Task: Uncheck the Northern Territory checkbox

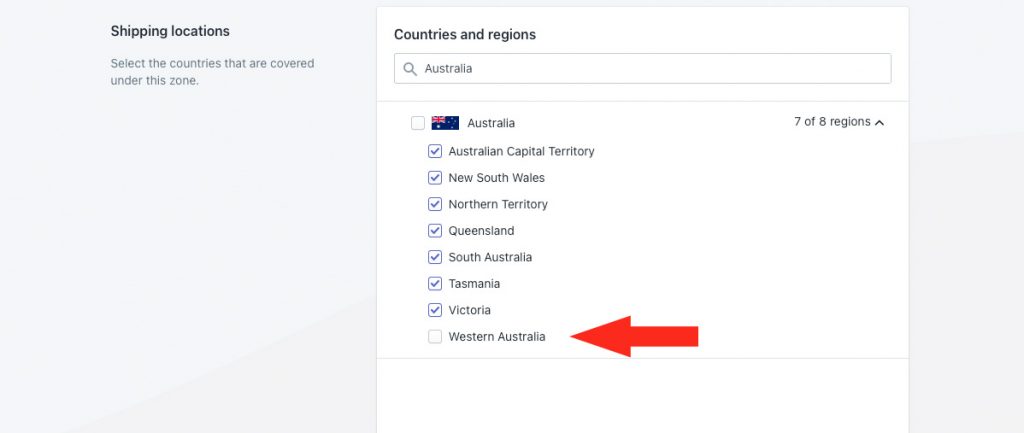Action: tap(435, 204)
